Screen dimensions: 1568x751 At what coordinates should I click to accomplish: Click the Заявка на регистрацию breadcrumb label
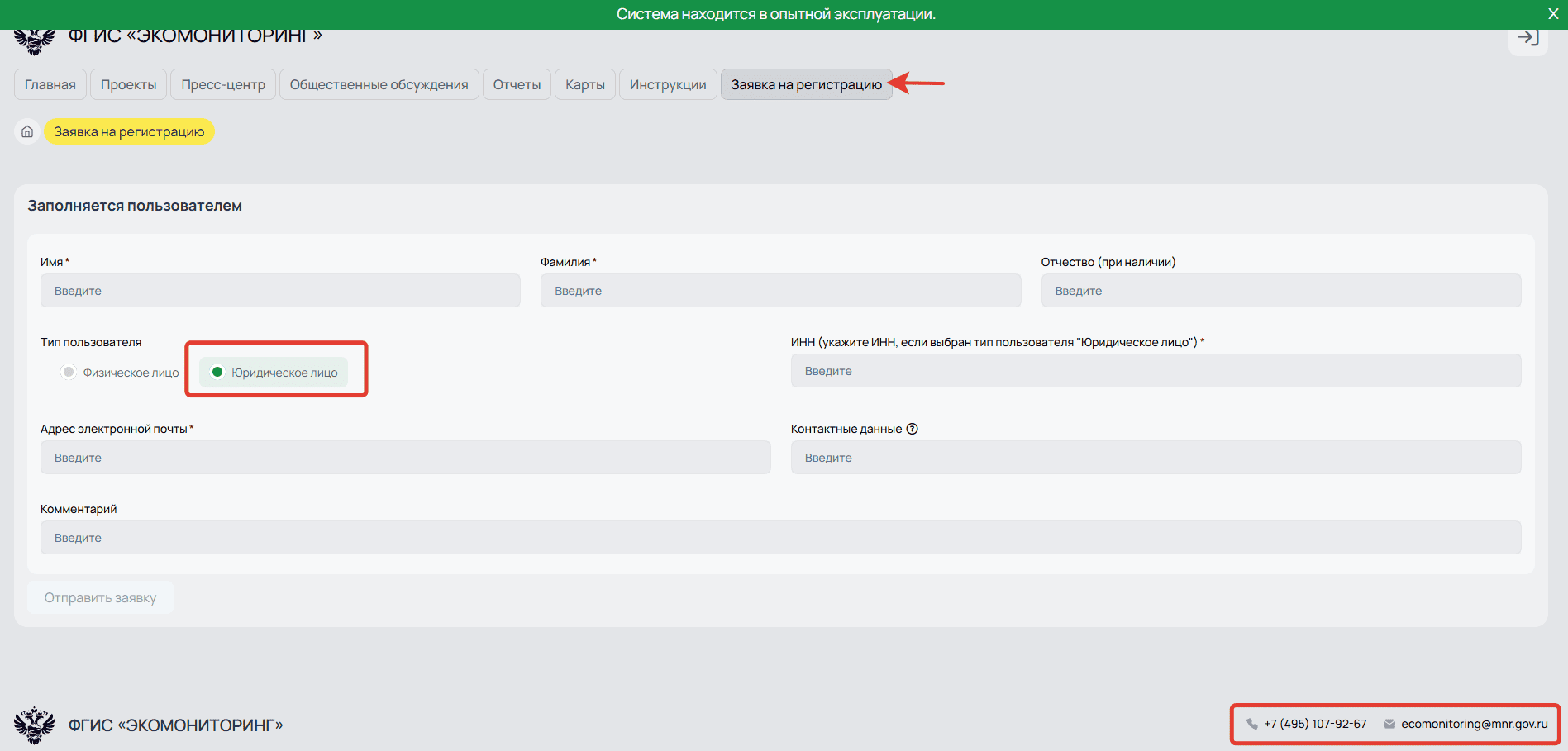[x=129, y=132]
